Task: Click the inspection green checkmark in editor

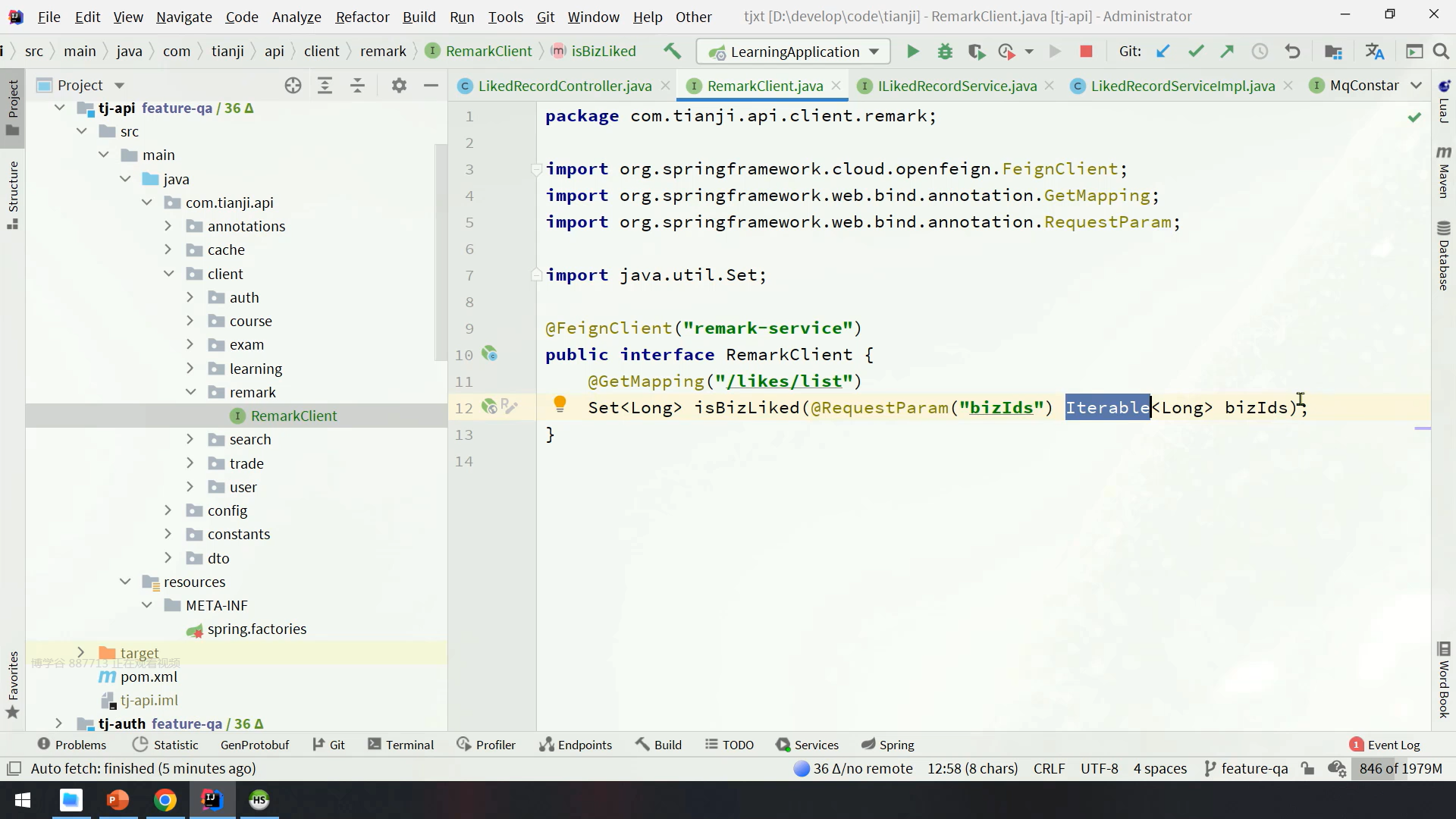Action: 1414,117
